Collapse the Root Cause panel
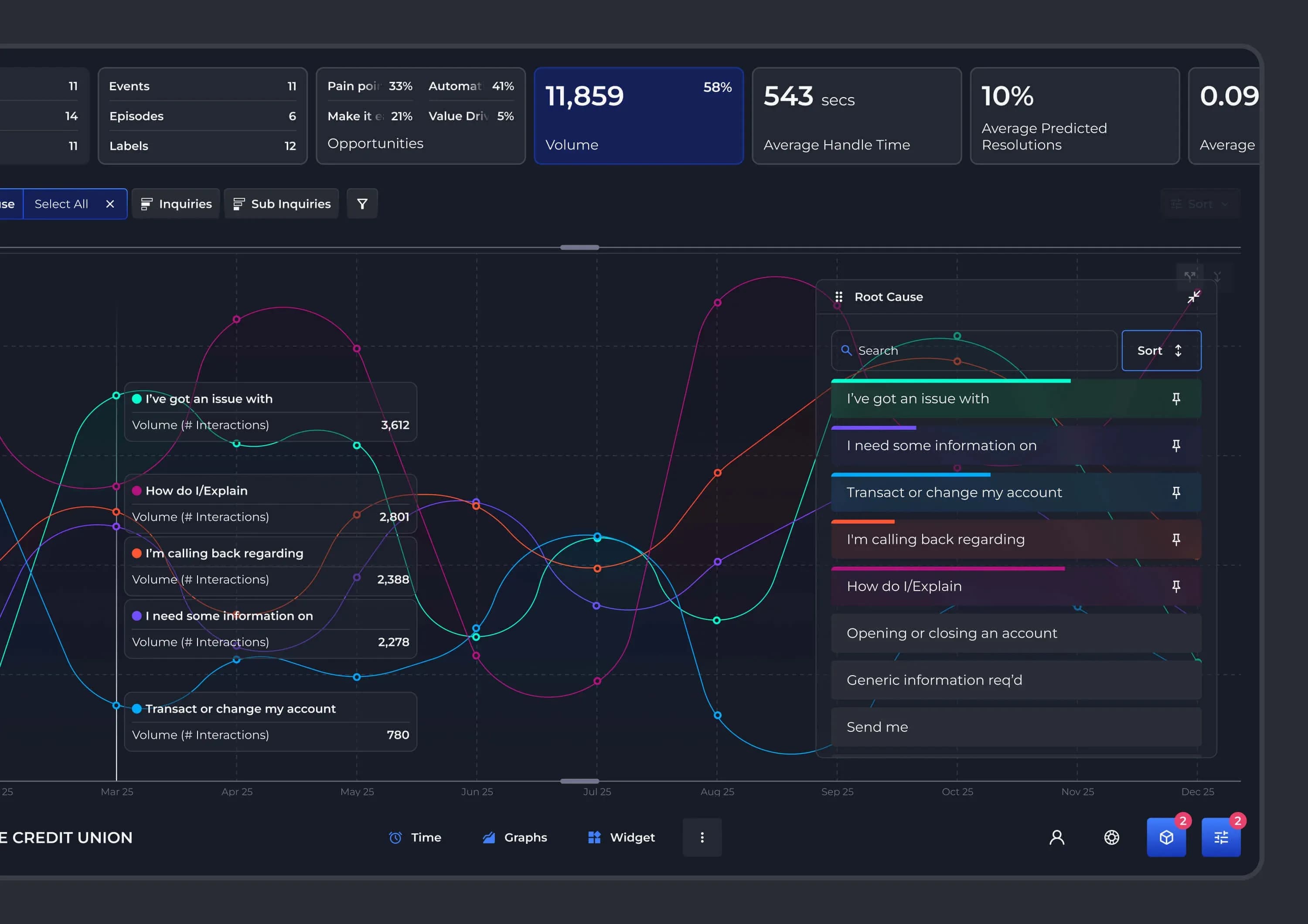 [x=1193, y=297]
